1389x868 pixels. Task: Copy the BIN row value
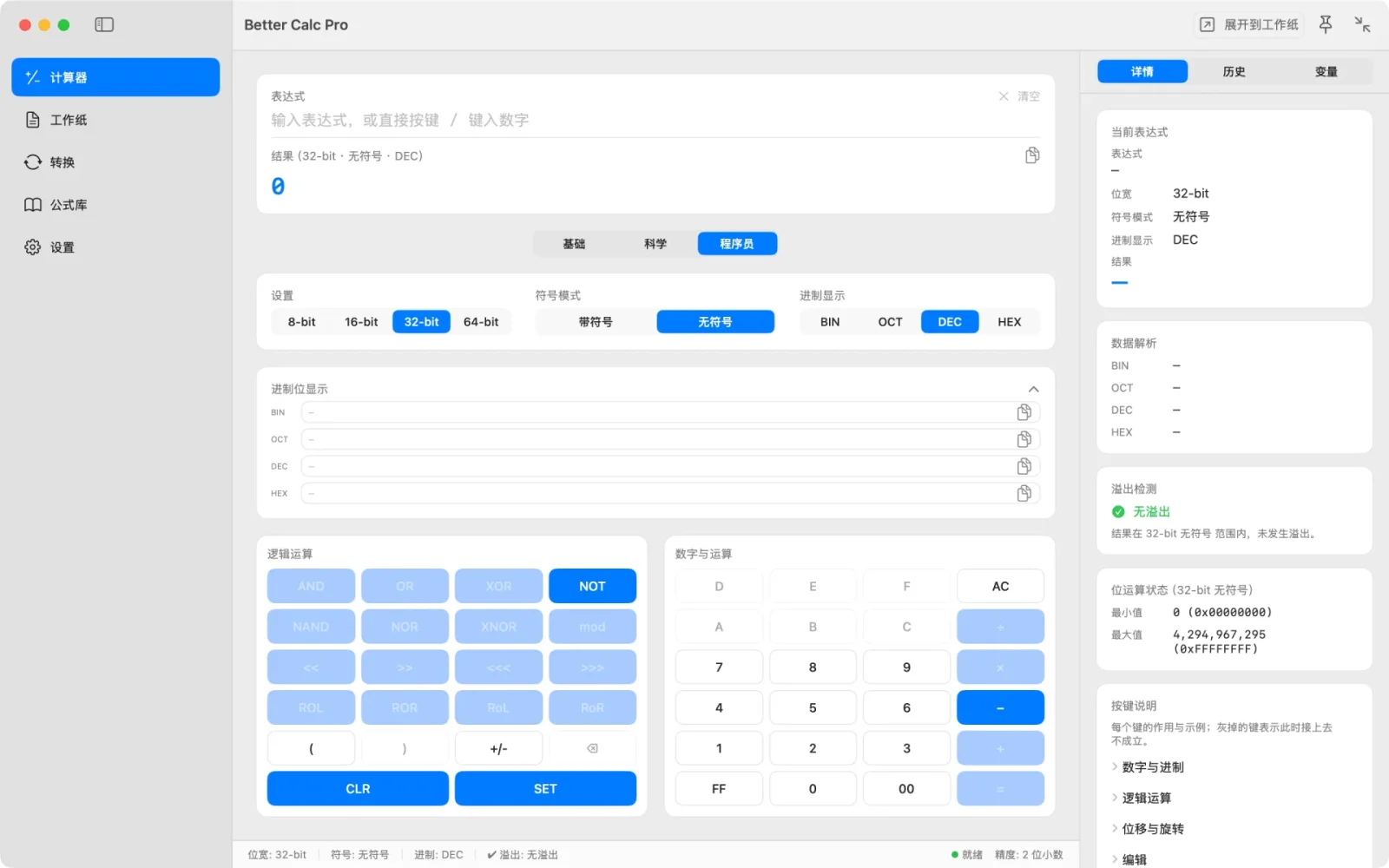tap(1024, 412)
